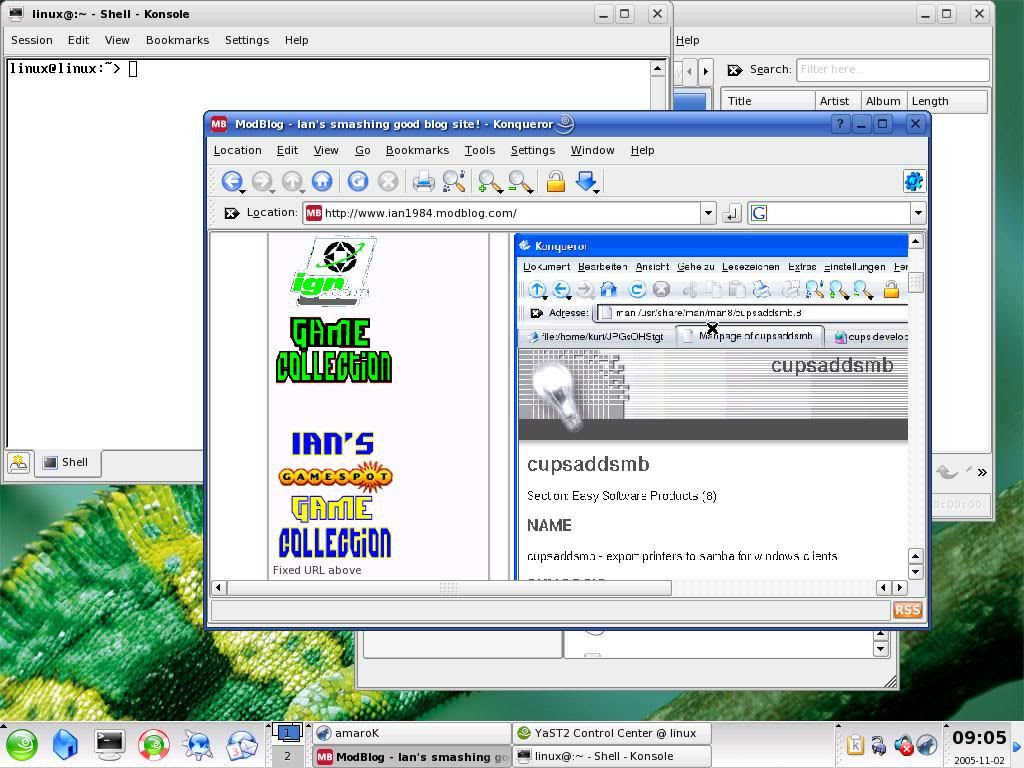Click the IGN Game Collection image

(334, 310)
